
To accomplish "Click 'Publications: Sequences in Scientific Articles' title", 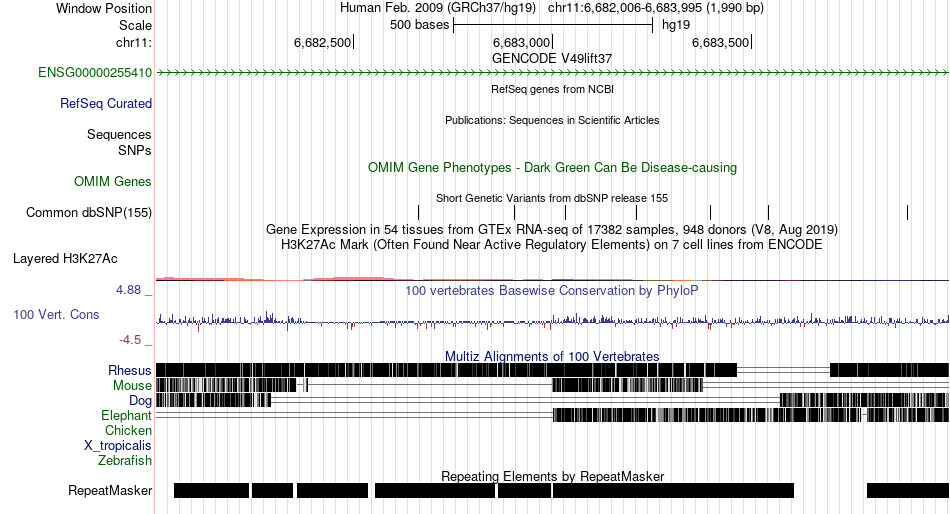I will point(552,120).
